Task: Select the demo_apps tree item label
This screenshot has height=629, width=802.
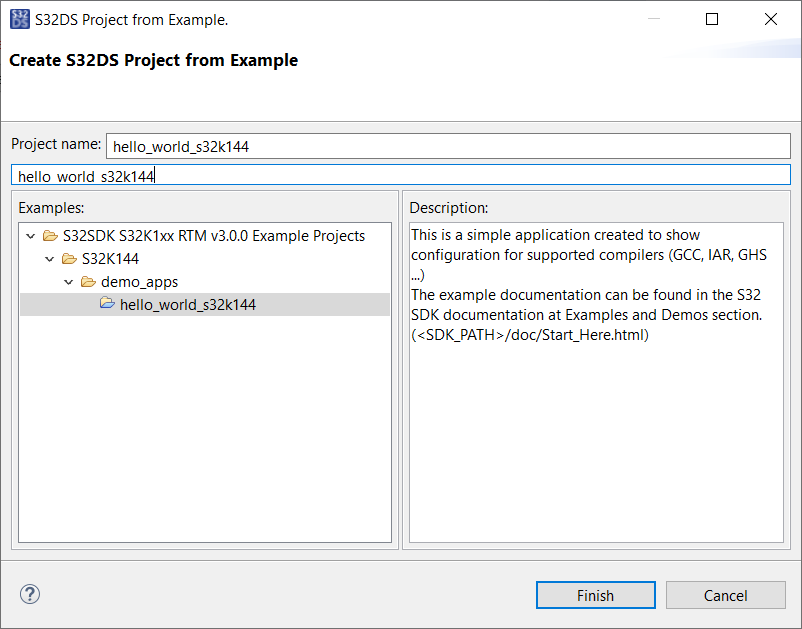Action: coord(139,282)
